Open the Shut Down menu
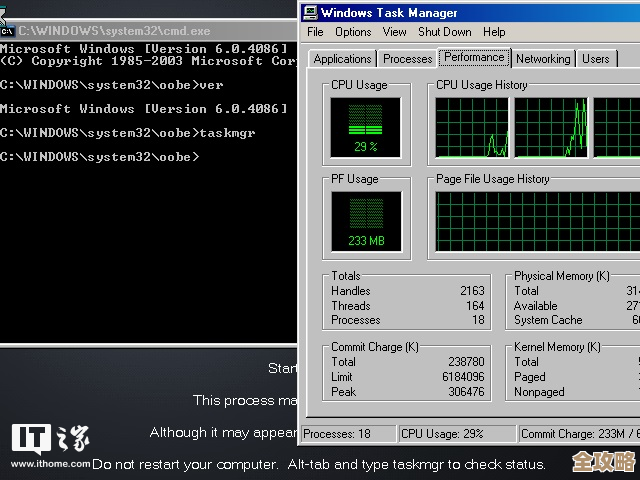Viewport: 640px width, 480px height. pos(444,32)
